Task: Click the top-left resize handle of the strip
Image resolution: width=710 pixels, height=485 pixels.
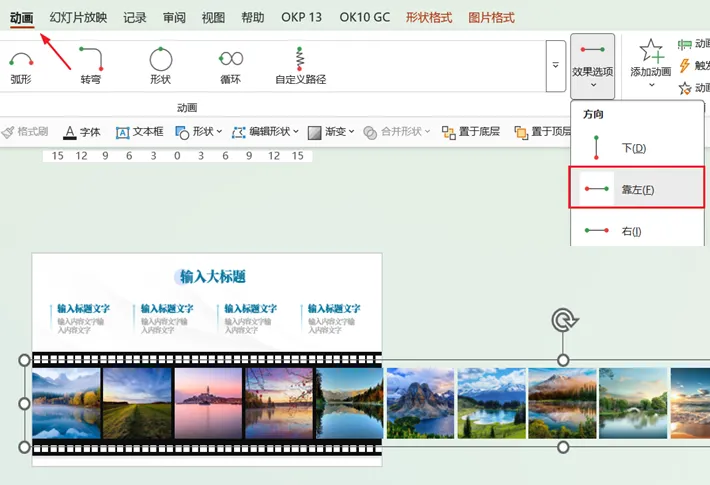Action: [x=24, y=360]
